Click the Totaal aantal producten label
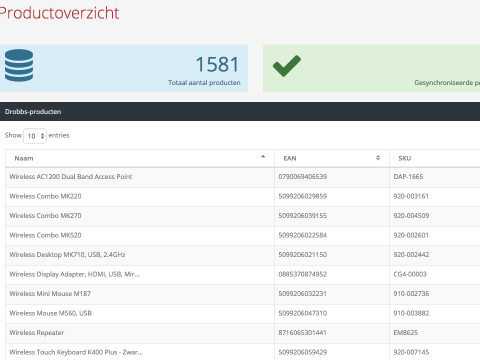480x360 pixels. (204, 83)
